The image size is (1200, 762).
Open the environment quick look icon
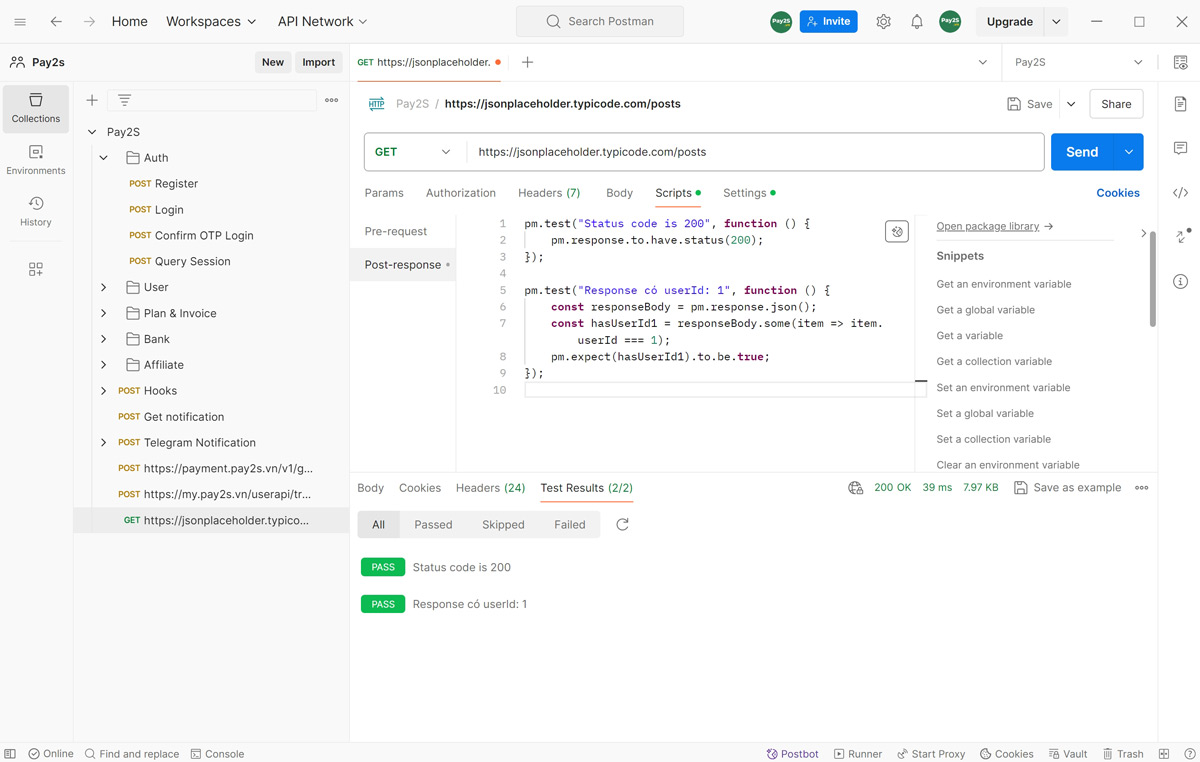coord(1181,62)
